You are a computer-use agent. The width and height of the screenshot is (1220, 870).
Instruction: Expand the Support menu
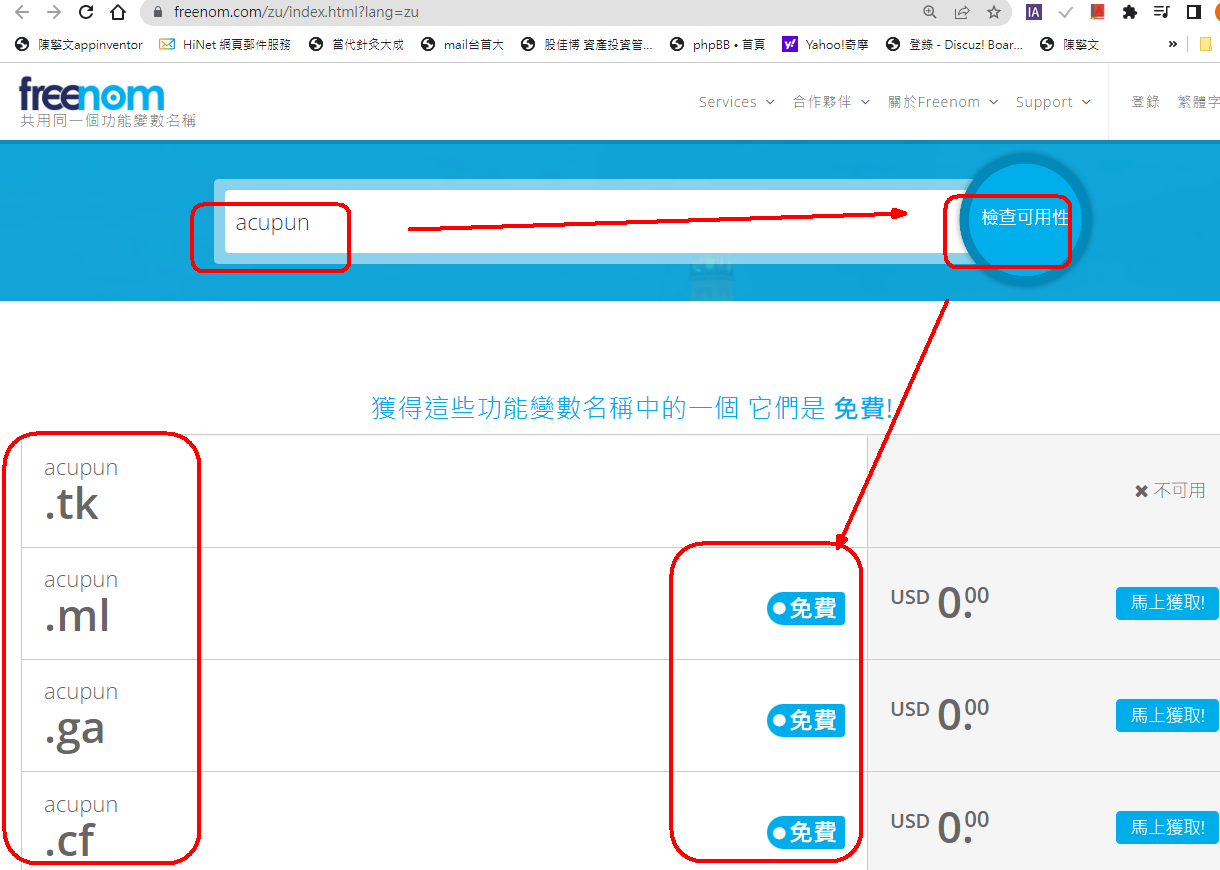click(1053, 102)
